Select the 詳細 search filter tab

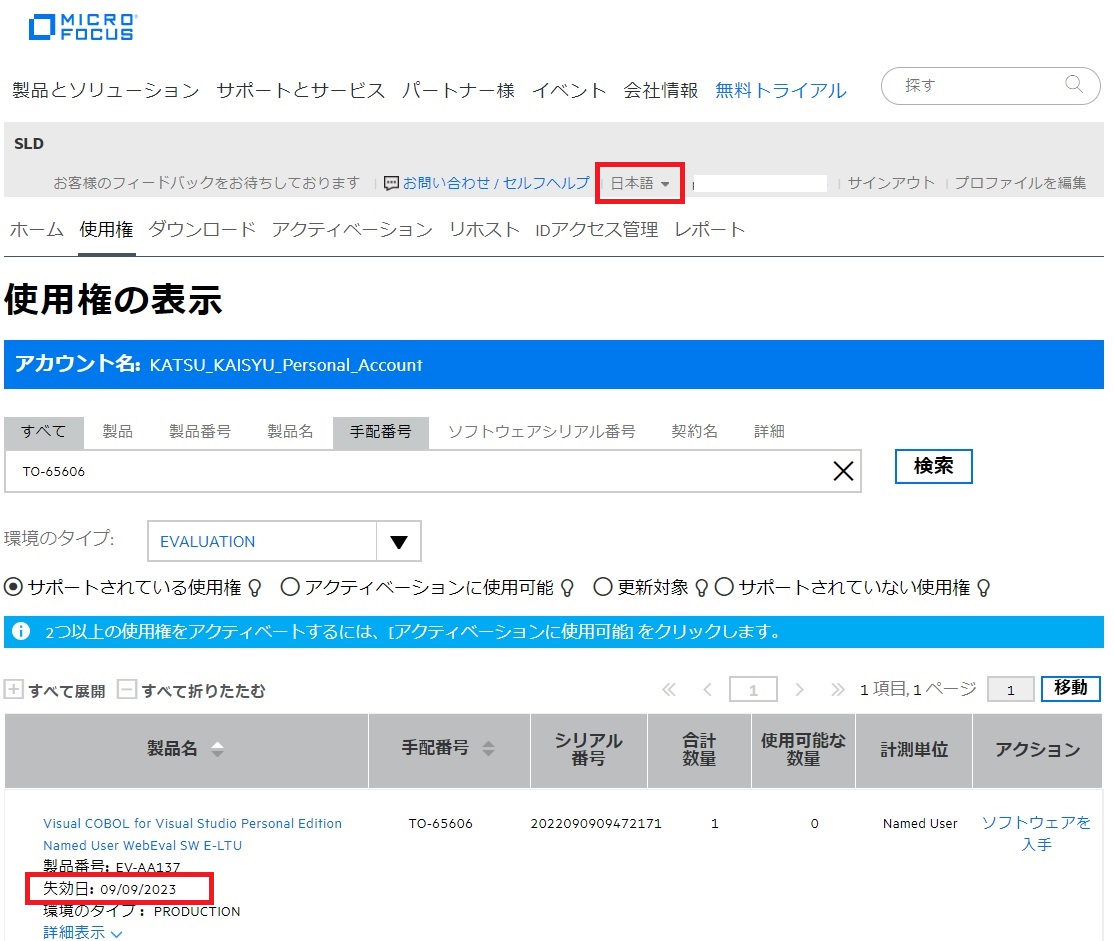point(769,431)
